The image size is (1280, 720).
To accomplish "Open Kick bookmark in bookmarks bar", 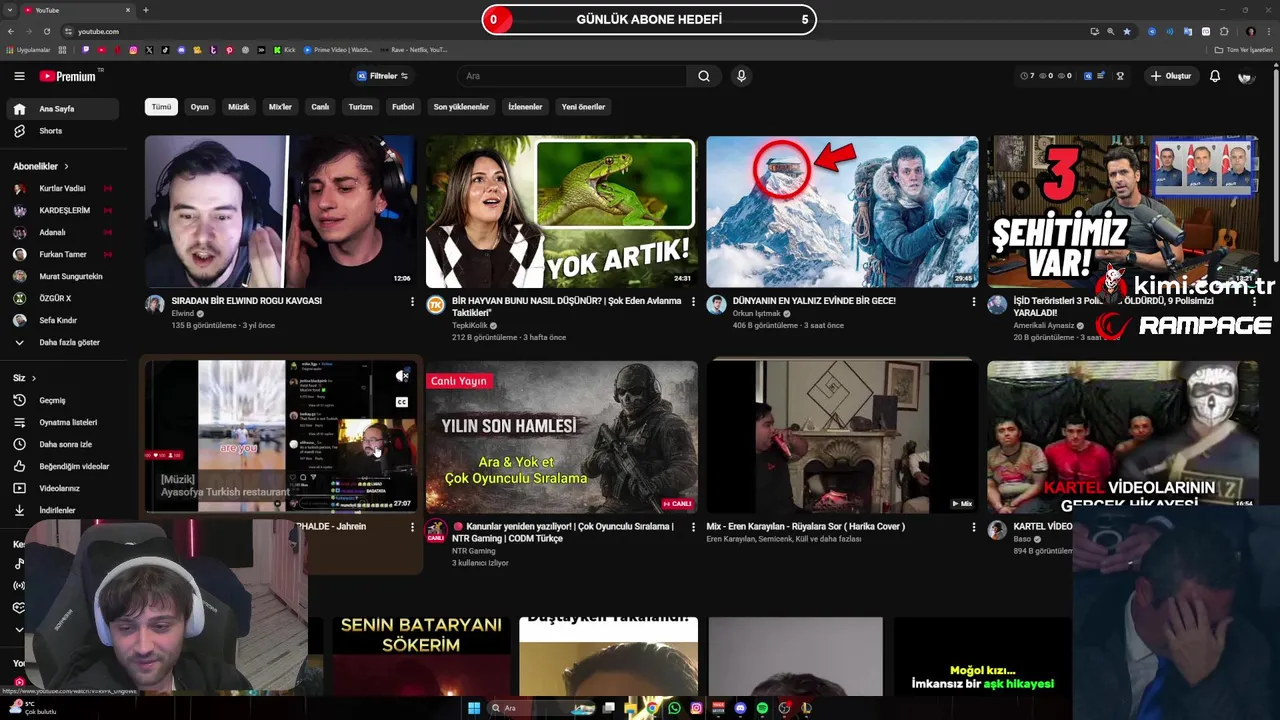I will [x=285, y=49].
